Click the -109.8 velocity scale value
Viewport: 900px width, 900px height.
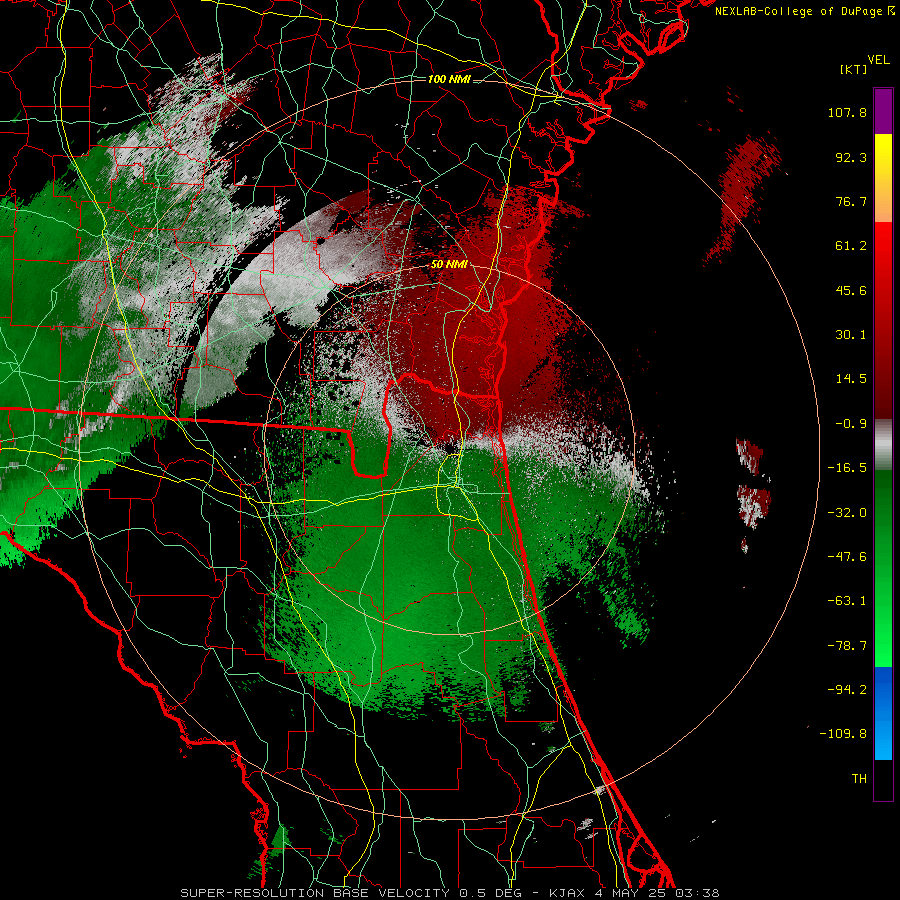844,734
